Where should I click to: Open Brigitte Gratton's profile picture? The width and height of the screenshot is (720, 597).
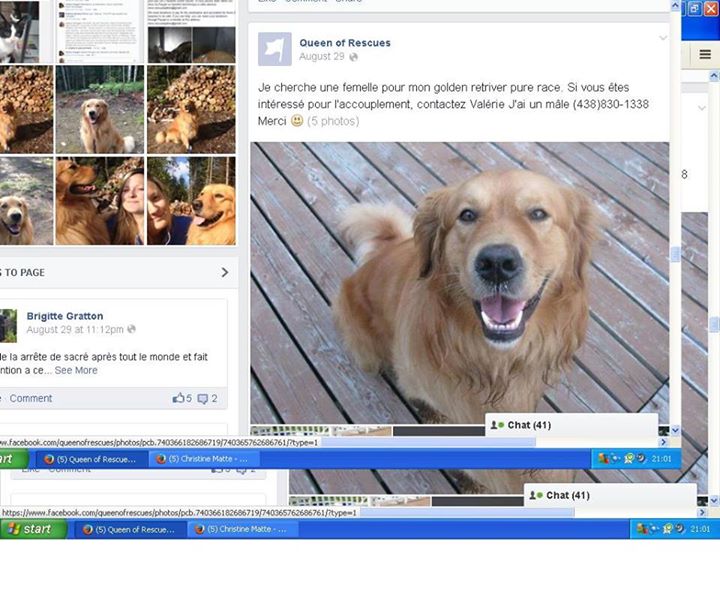8,326
